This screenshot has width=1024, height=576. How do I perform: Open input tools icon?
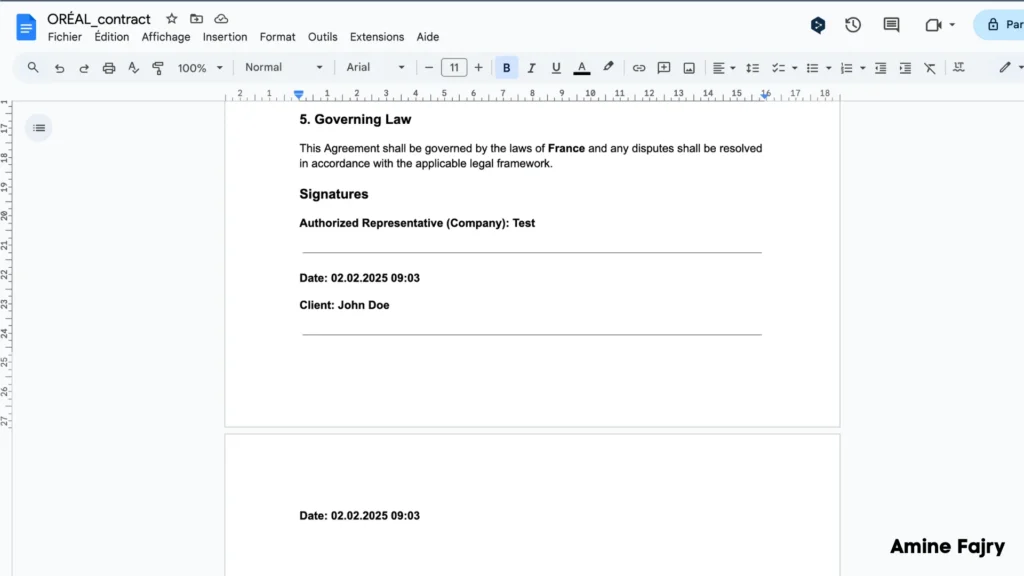coord(959,67)
